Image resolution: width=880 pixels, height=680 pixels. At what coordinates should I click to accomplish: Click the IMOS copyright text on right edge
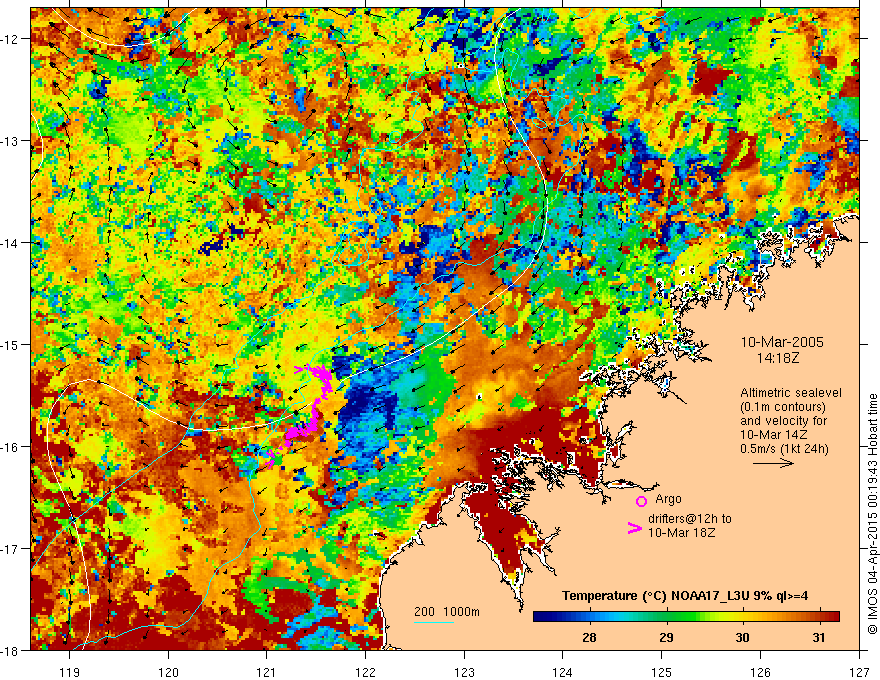[872, 514]
